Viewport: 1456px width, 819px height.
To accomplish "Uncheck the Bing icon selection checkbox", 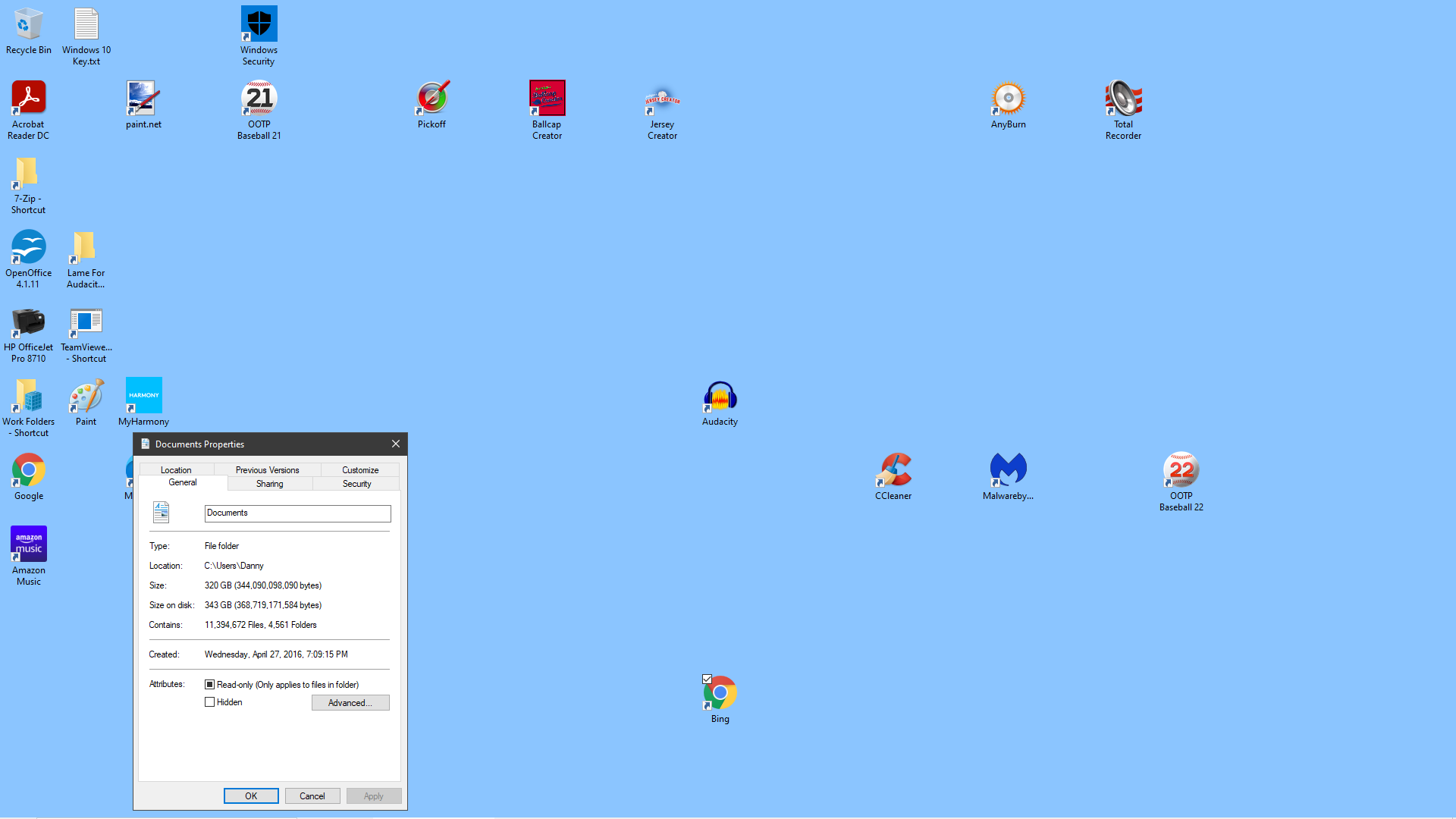I will (707, 679).
